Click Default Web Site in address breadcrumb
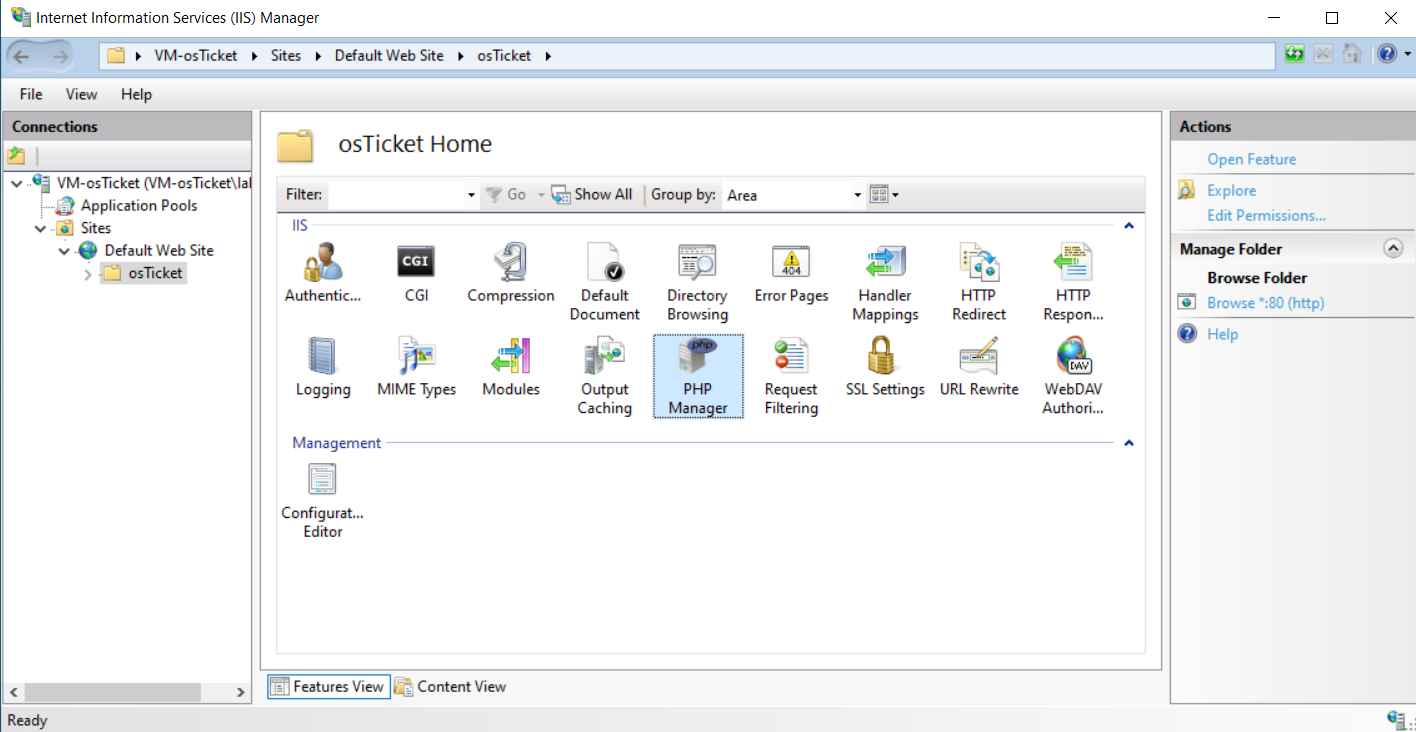 (x=389, y=56)
